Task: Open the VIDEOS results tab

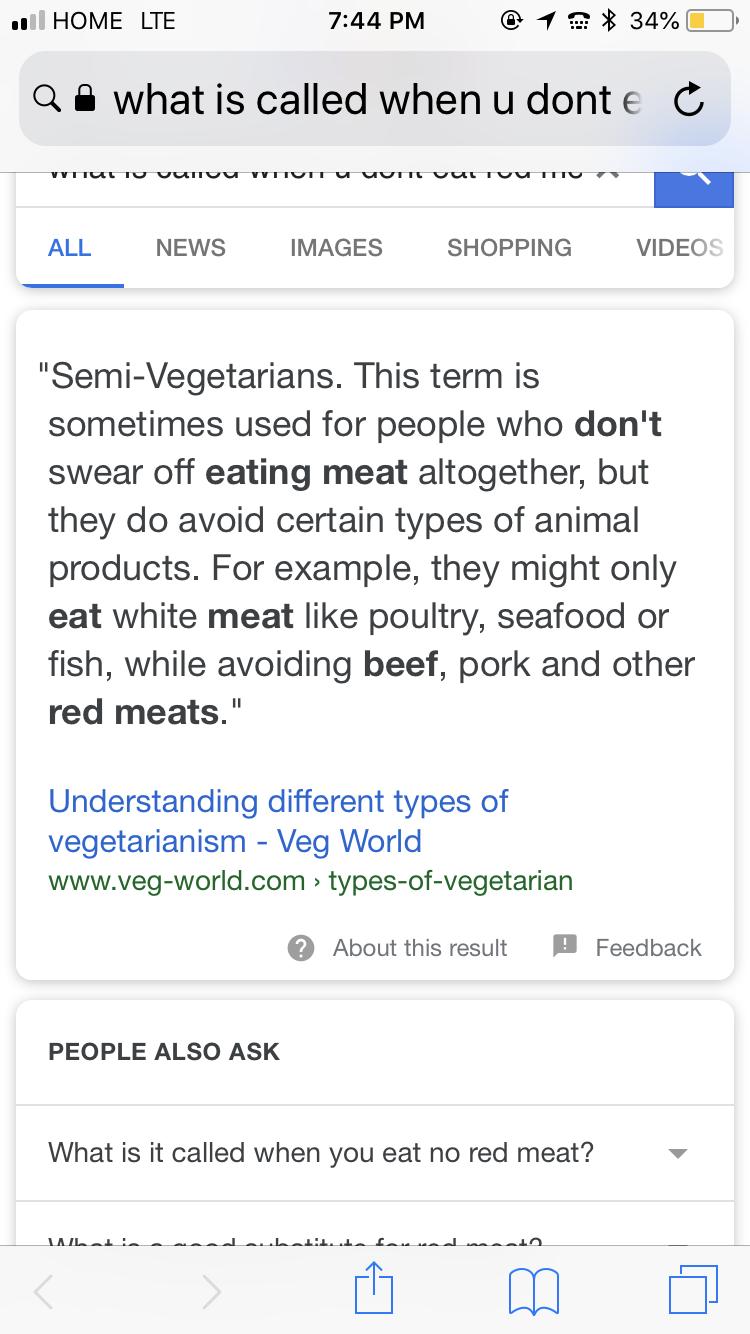Action: coord(680,248)
